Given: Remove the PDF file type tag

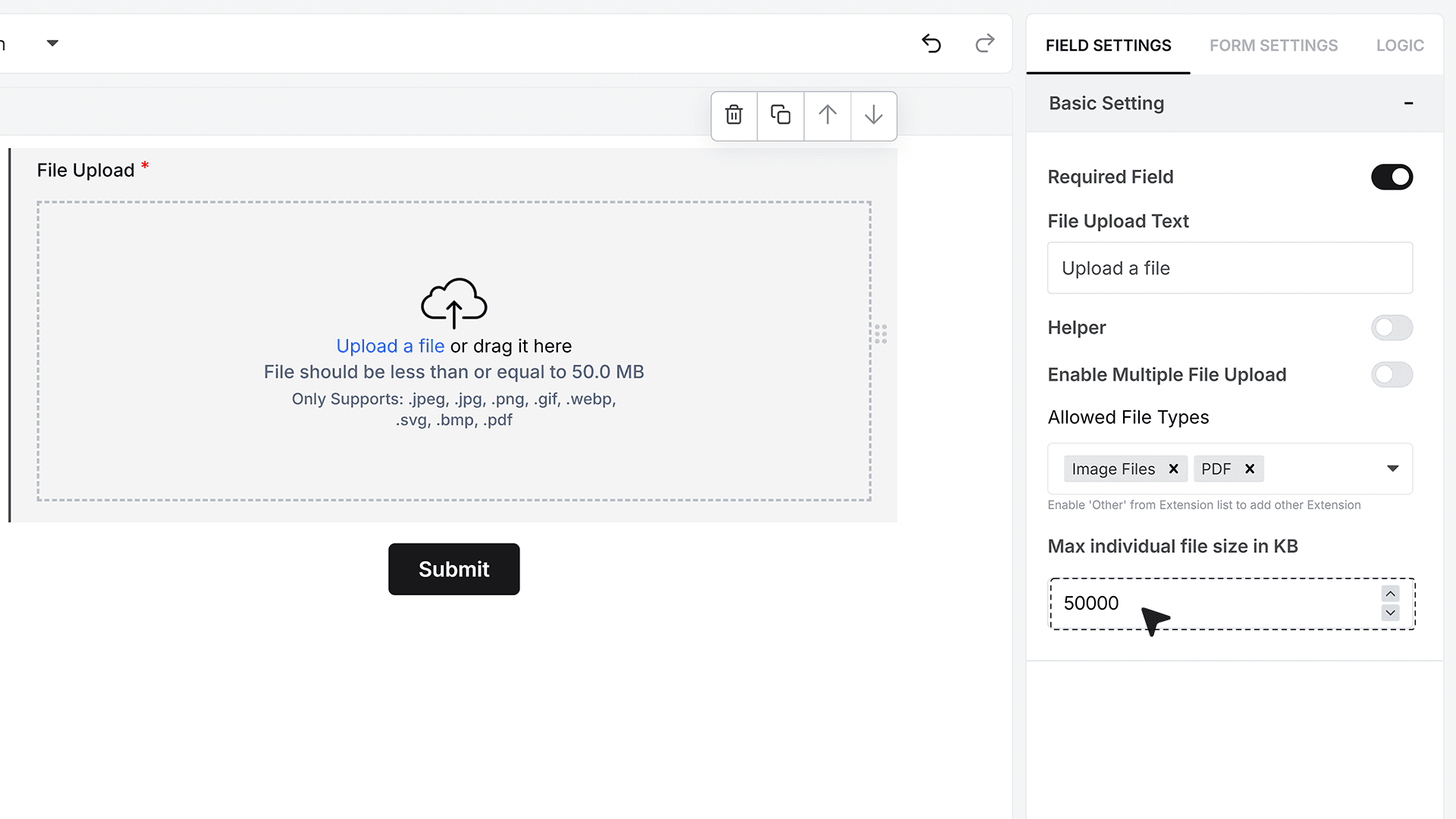Looking at the screenshot, I should pyautogui.click(x=1250, y=469).
